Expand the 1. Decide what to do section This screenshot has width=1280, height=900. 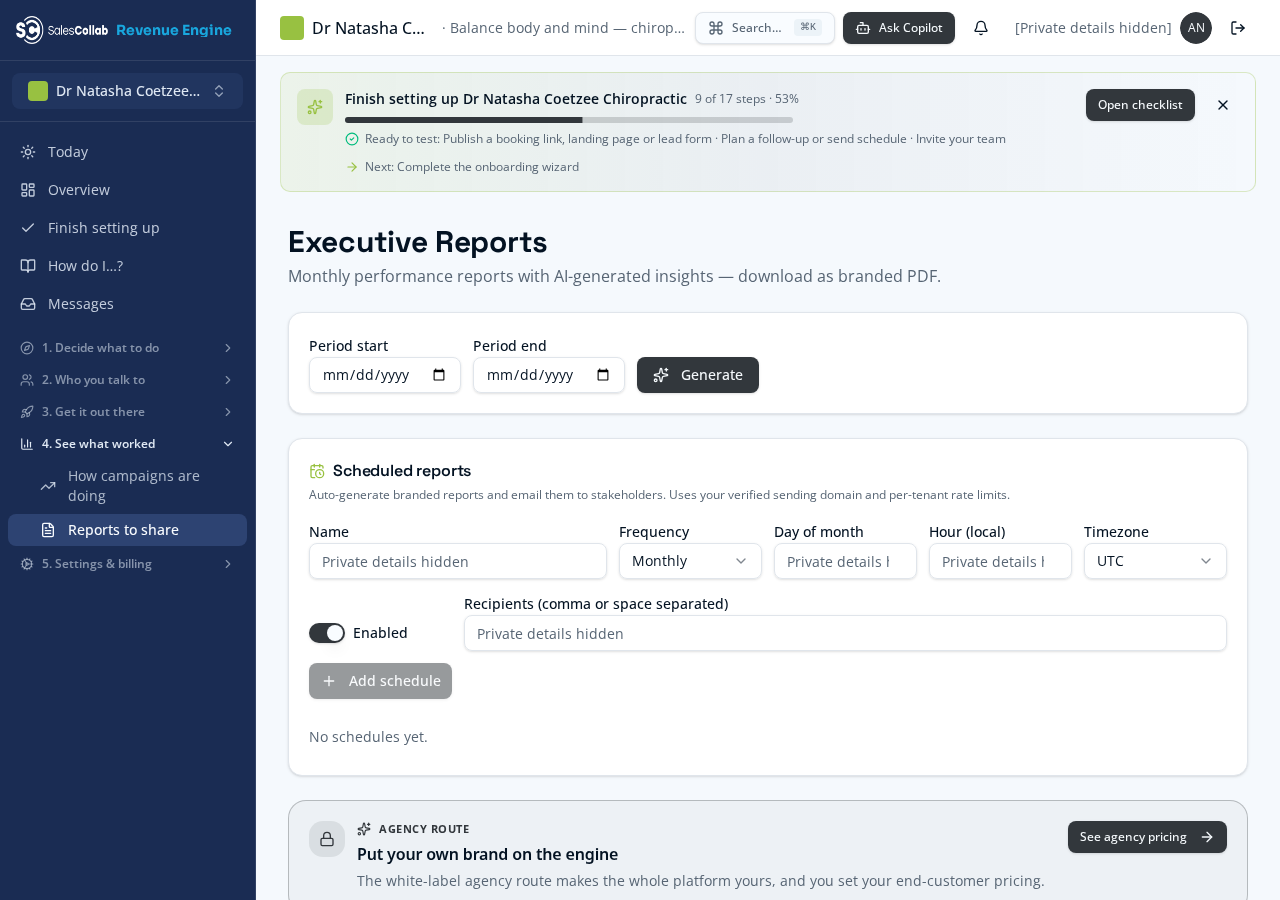pyautogui.click(x=128, y=348)
